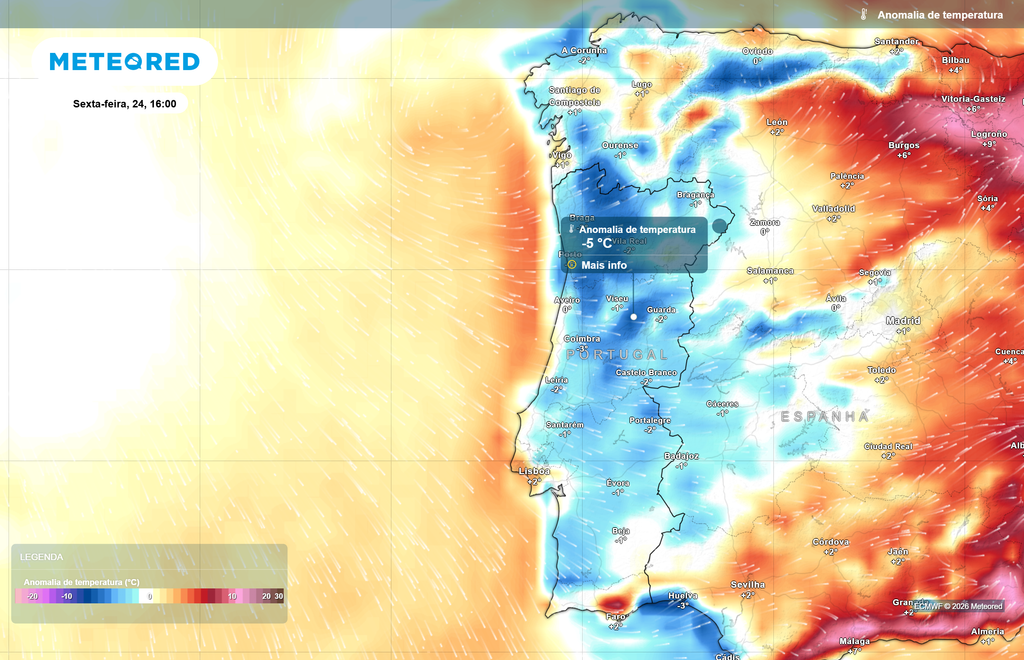Click the Valladolid city label
The height and width of the screenshot is (660, 1024).
pos(834,209)
